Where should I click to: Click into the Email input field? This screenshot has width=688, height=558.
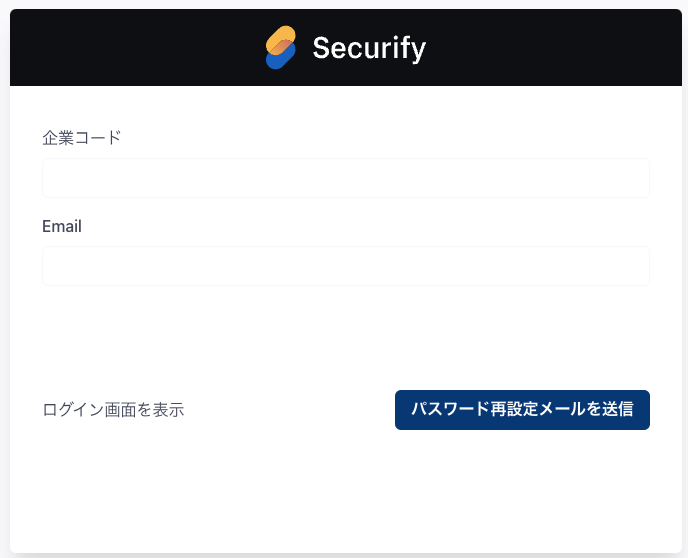(346, 266)
